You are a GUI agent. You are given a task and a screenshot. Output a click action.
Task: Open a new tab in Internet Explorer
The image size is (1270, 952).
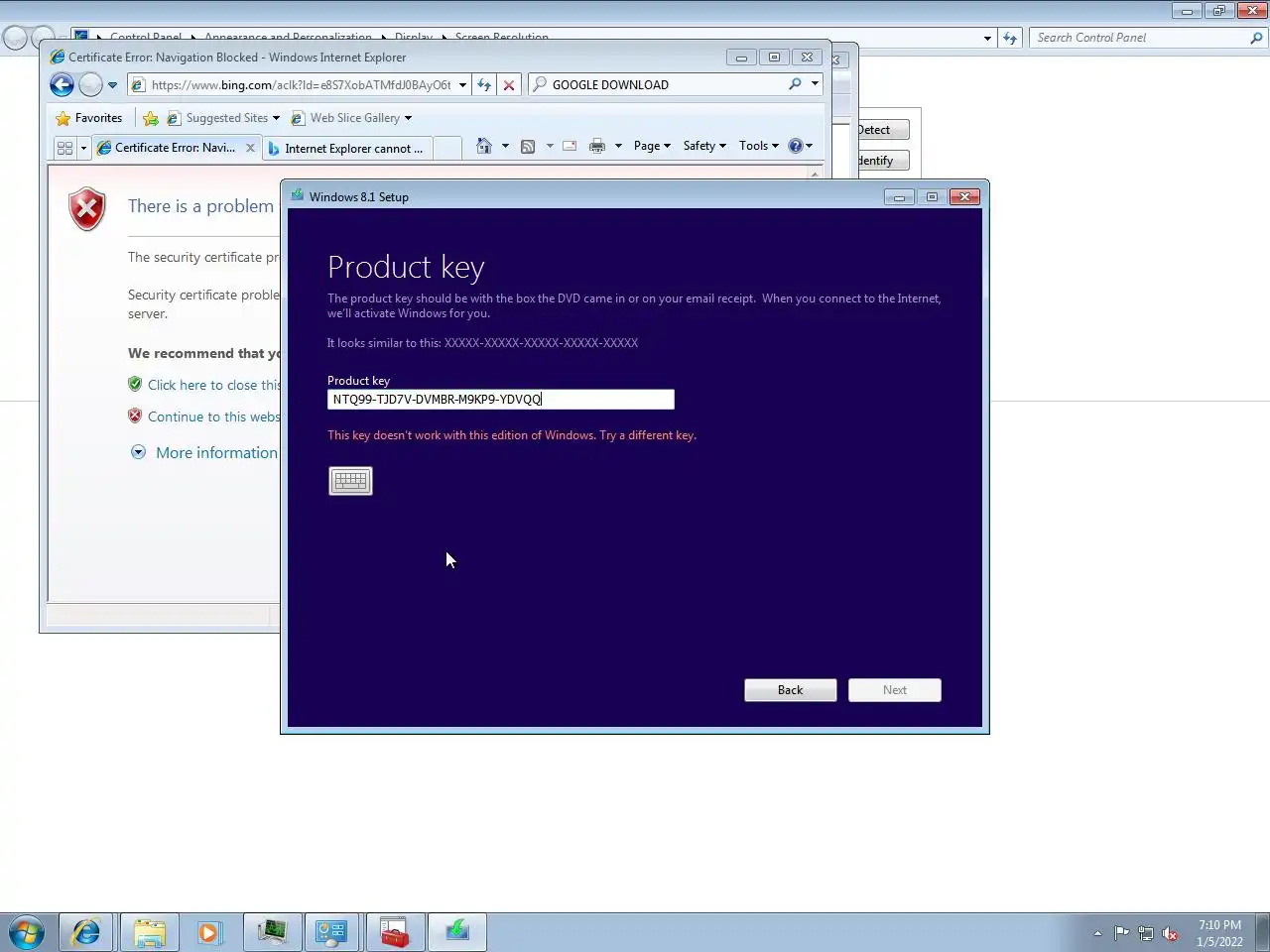tap(447, 148)
